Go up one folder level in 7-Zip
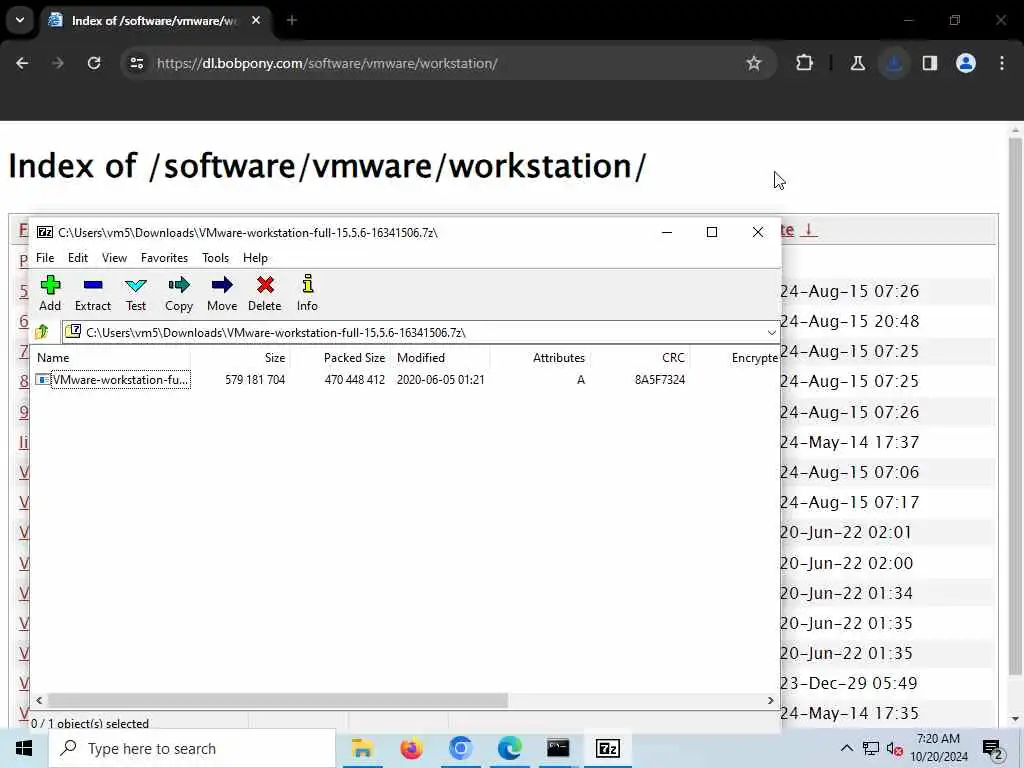Viewport: 1024px width, 768px height. [42, 332]
